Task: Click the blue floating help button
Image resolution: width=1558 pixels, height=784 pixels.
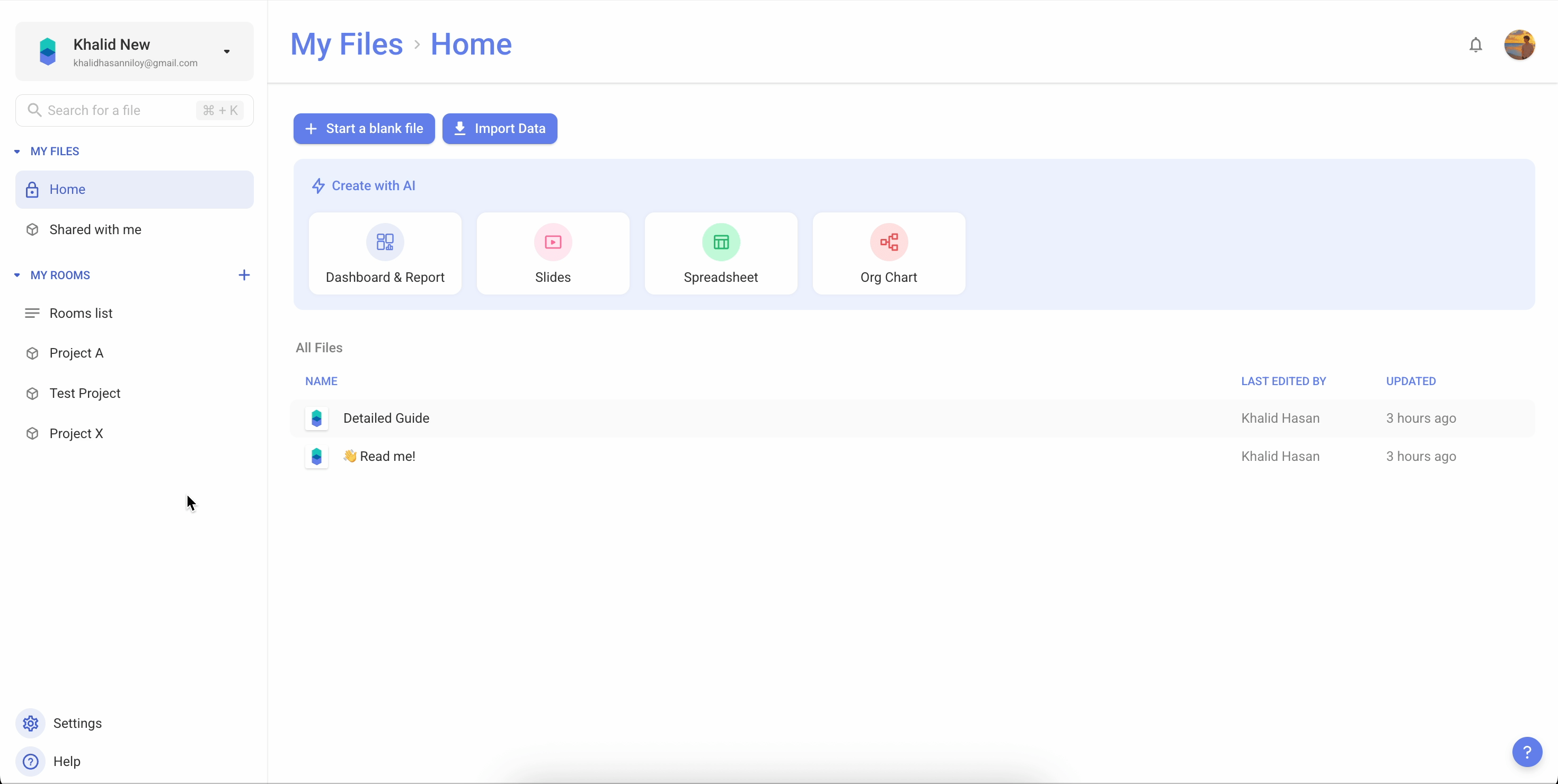Action: click(x=1527, y=752)
